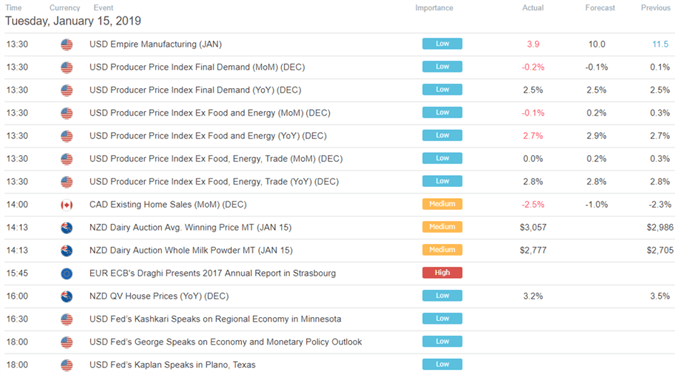The image size is (680, 375).
Task: Open PPI Ex Food and Energy (MoM) event
Action: [x=209, y=113]
